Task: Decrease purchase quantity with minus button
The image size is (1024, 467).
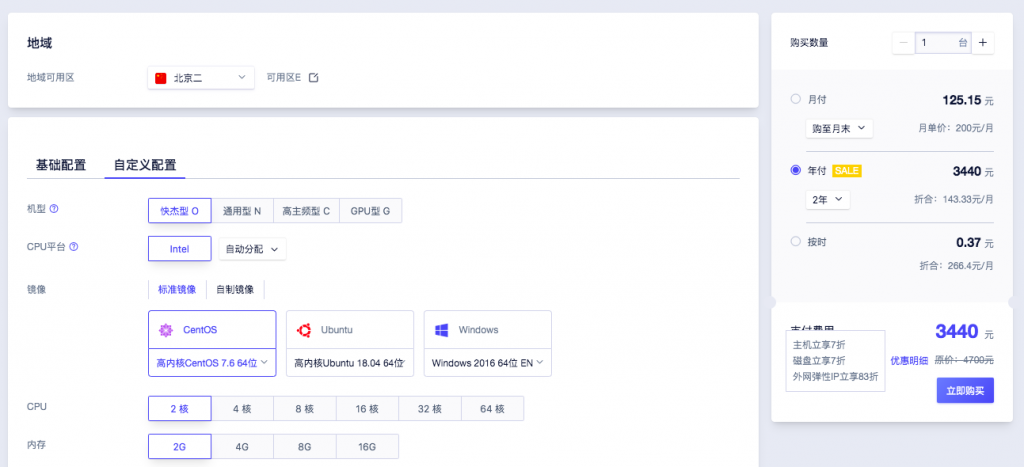Action: (903, 43)
